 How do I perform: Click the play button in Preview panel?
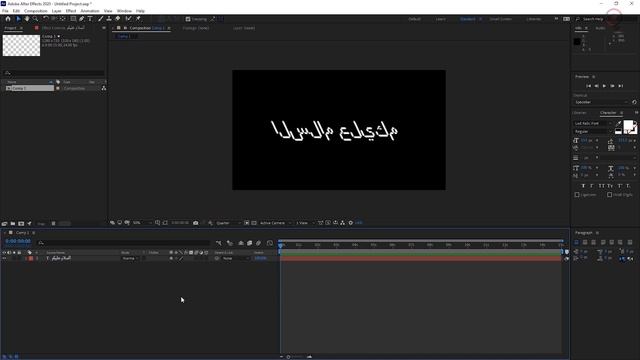pyautogui.click(x=604, y=86)
